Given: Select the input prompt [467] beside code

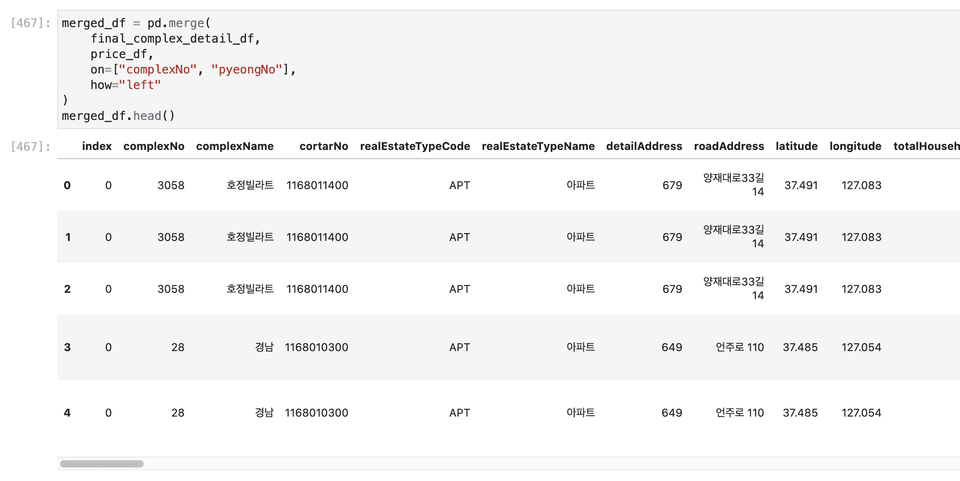Looking at the screenshot, I should click(31, 23).
